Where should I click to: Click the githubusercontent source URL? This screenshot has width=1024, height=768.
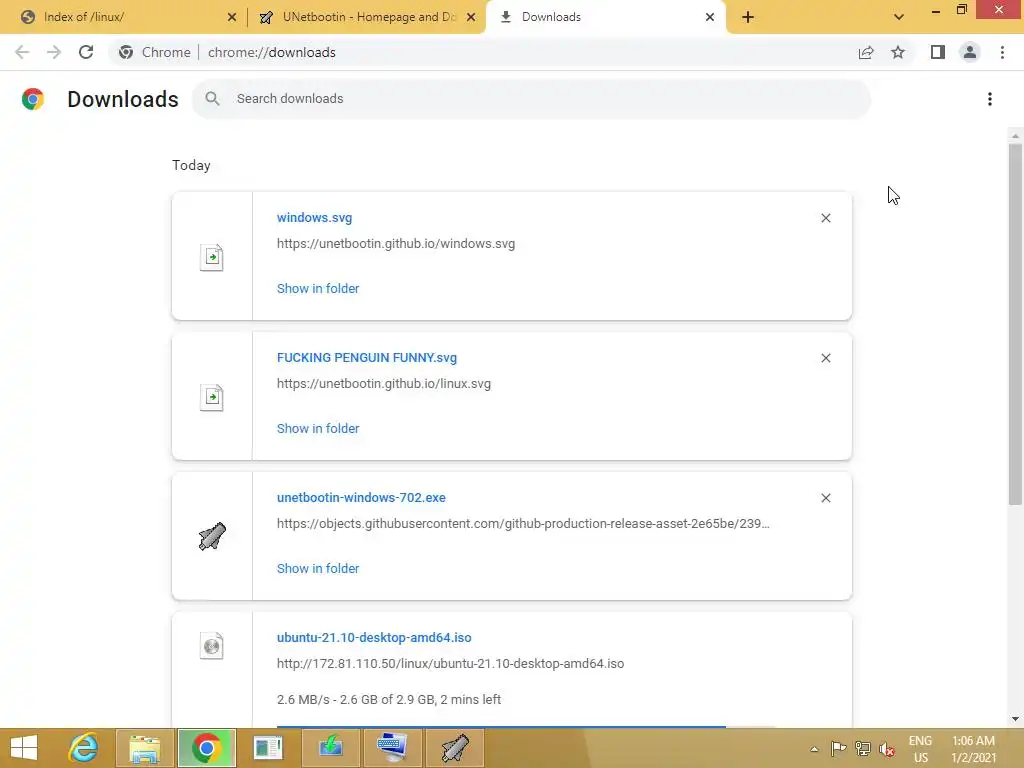click(523, 523)
